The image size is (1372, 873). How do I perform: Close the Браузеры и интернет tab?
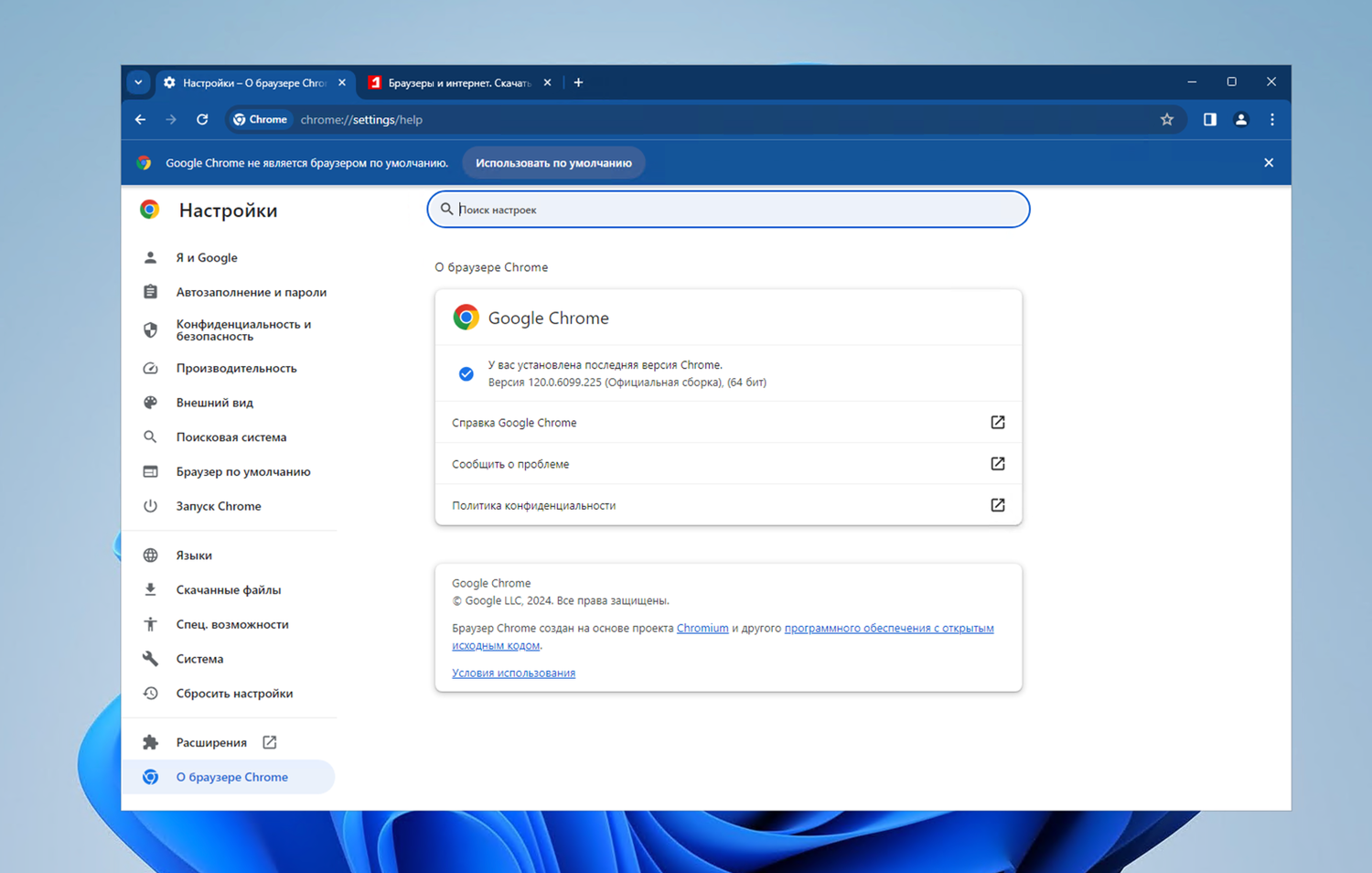point(547,82)
